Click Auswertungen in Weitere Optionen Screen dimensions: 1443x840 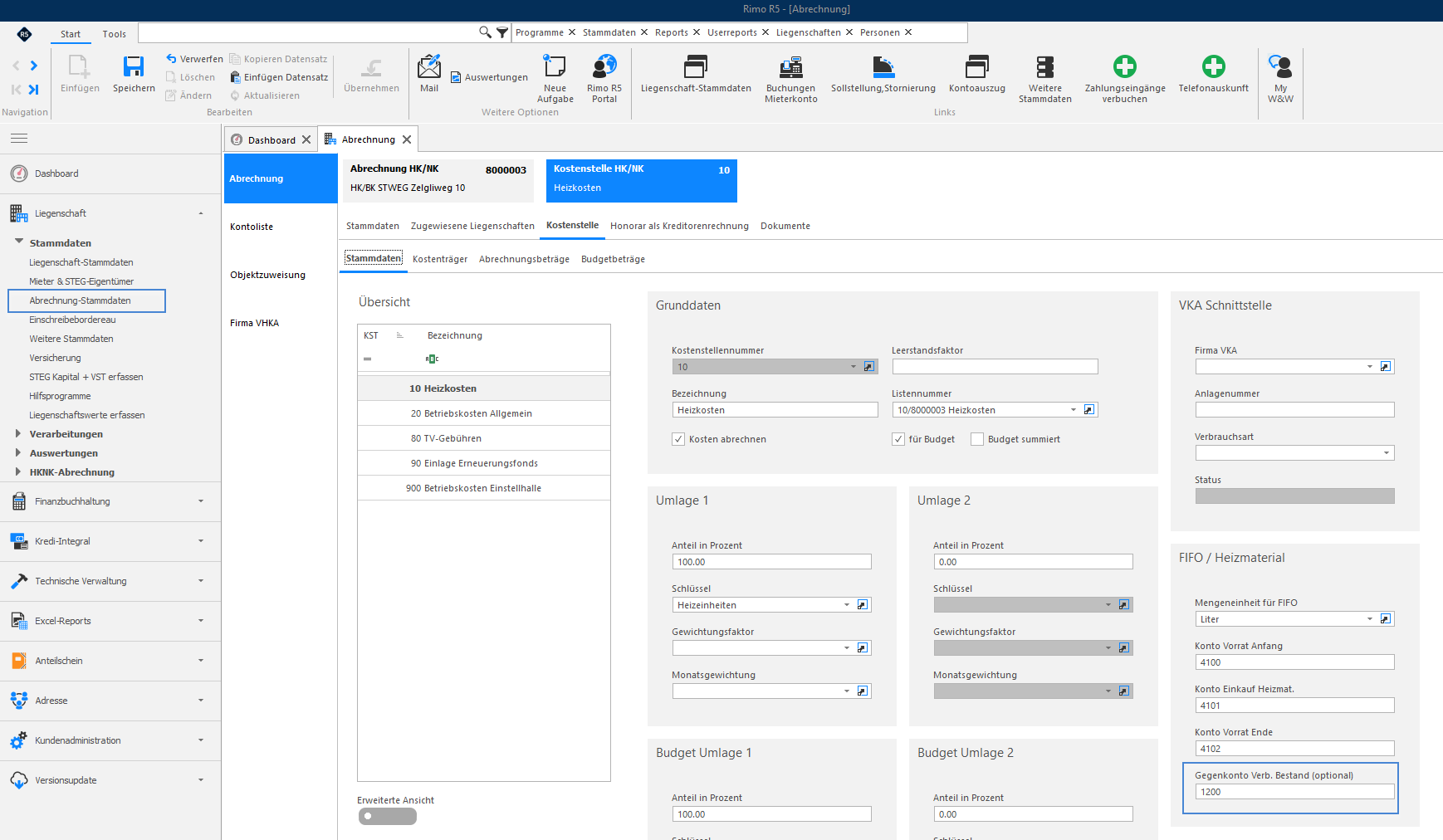click(x=489, y=77)
